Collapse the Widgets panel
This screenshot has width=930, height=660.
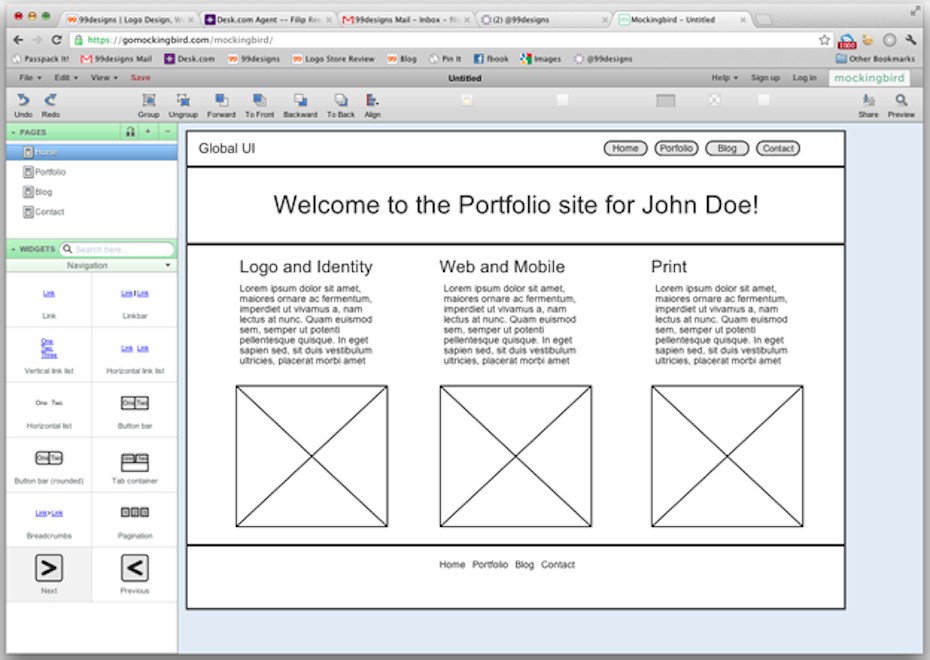point(12,249)
